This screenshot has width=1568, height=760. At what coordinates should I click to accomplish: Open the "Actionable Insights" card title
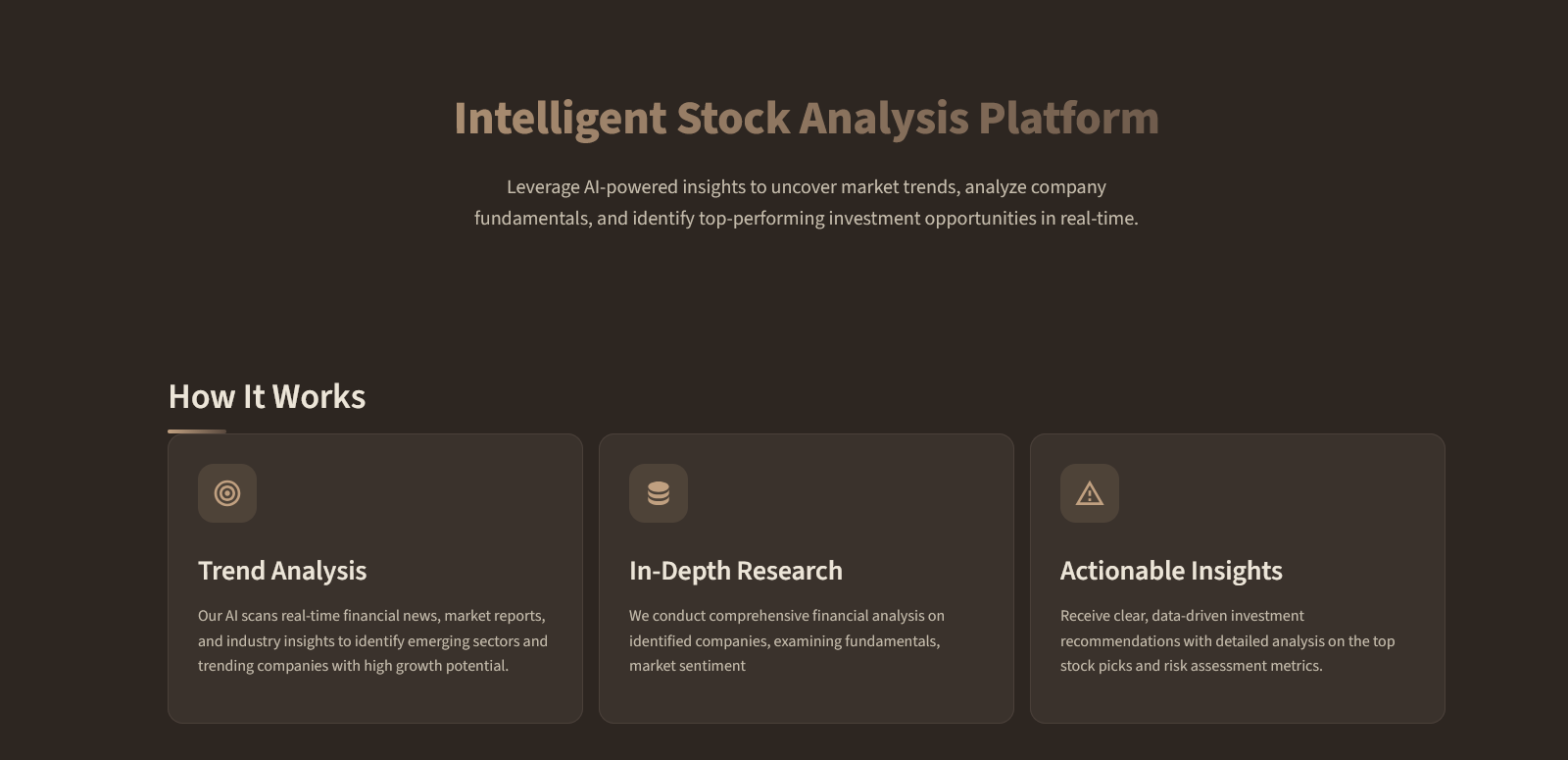pyautogui.click(x=1171, y=571)
